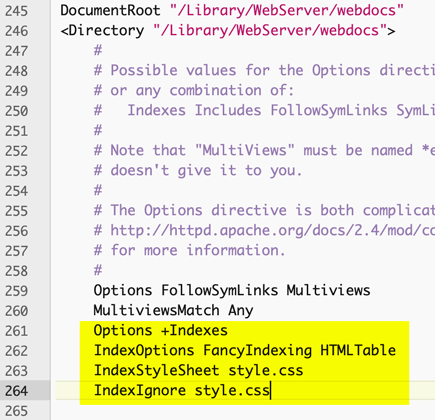
Task: Click line number 245 in the gutter
Action: tap(16, 11)
